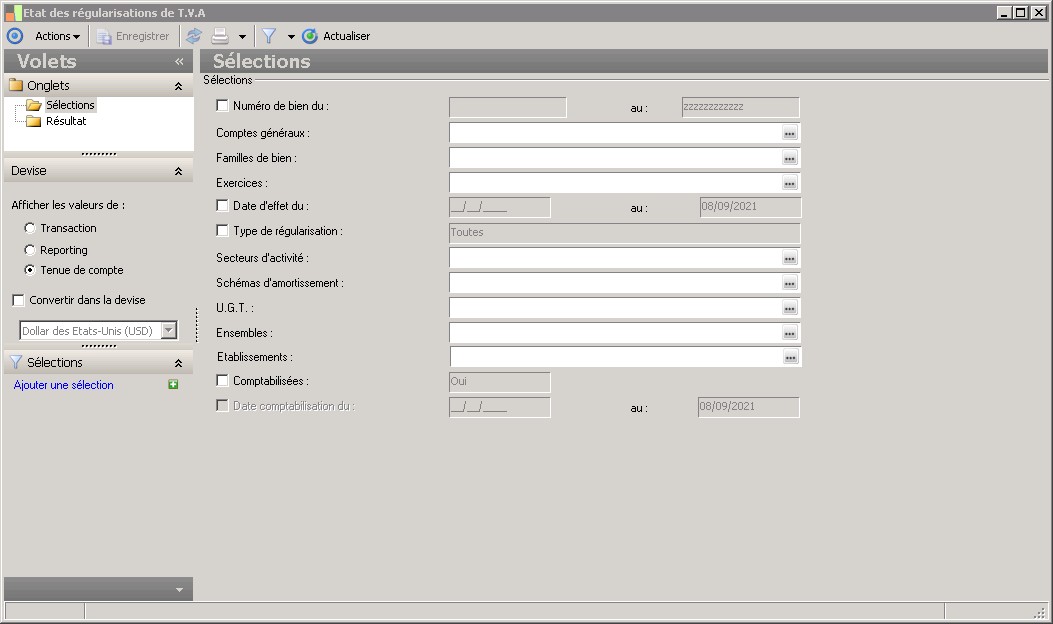The height and width of the screenshot is (624, 1053).
Task: Click the Toutes type de régularisation field
Action: [x=625, y=232]
